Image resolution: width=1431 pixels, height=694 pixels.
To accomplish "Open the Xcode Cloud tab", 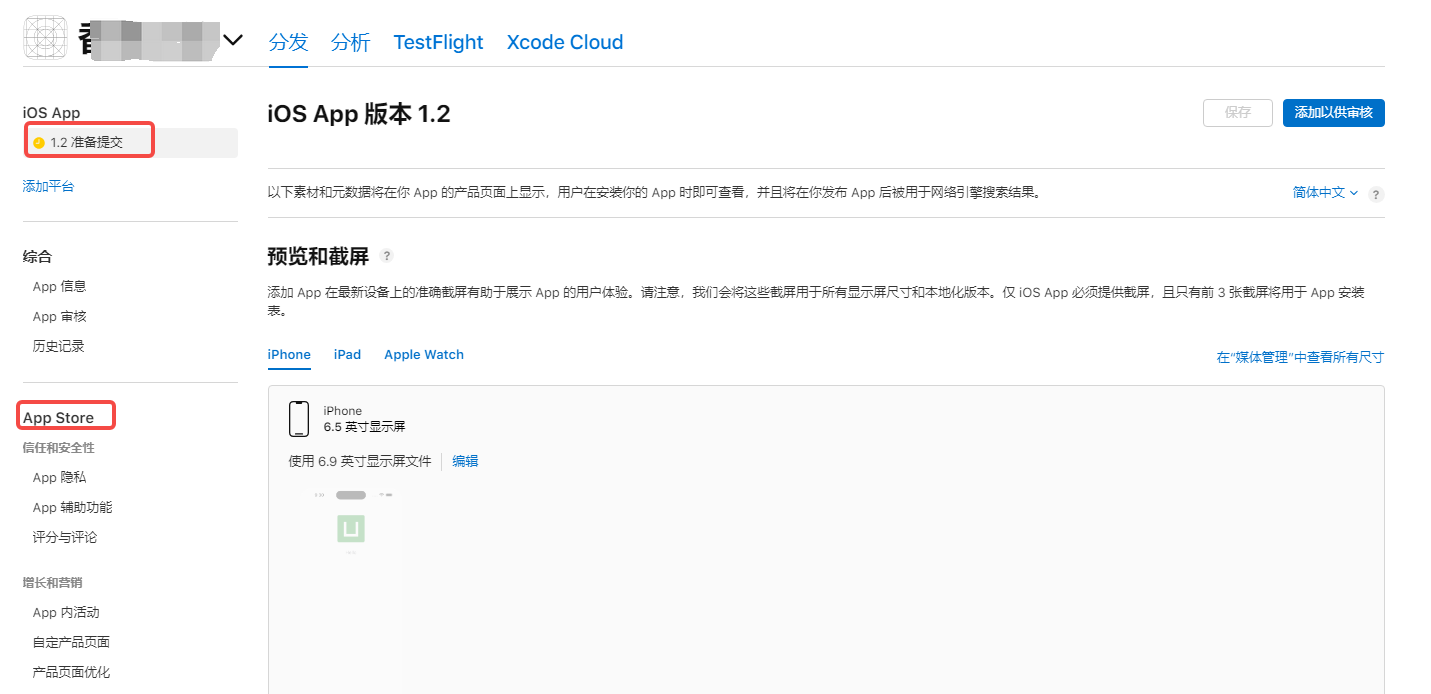I will 565,42.
